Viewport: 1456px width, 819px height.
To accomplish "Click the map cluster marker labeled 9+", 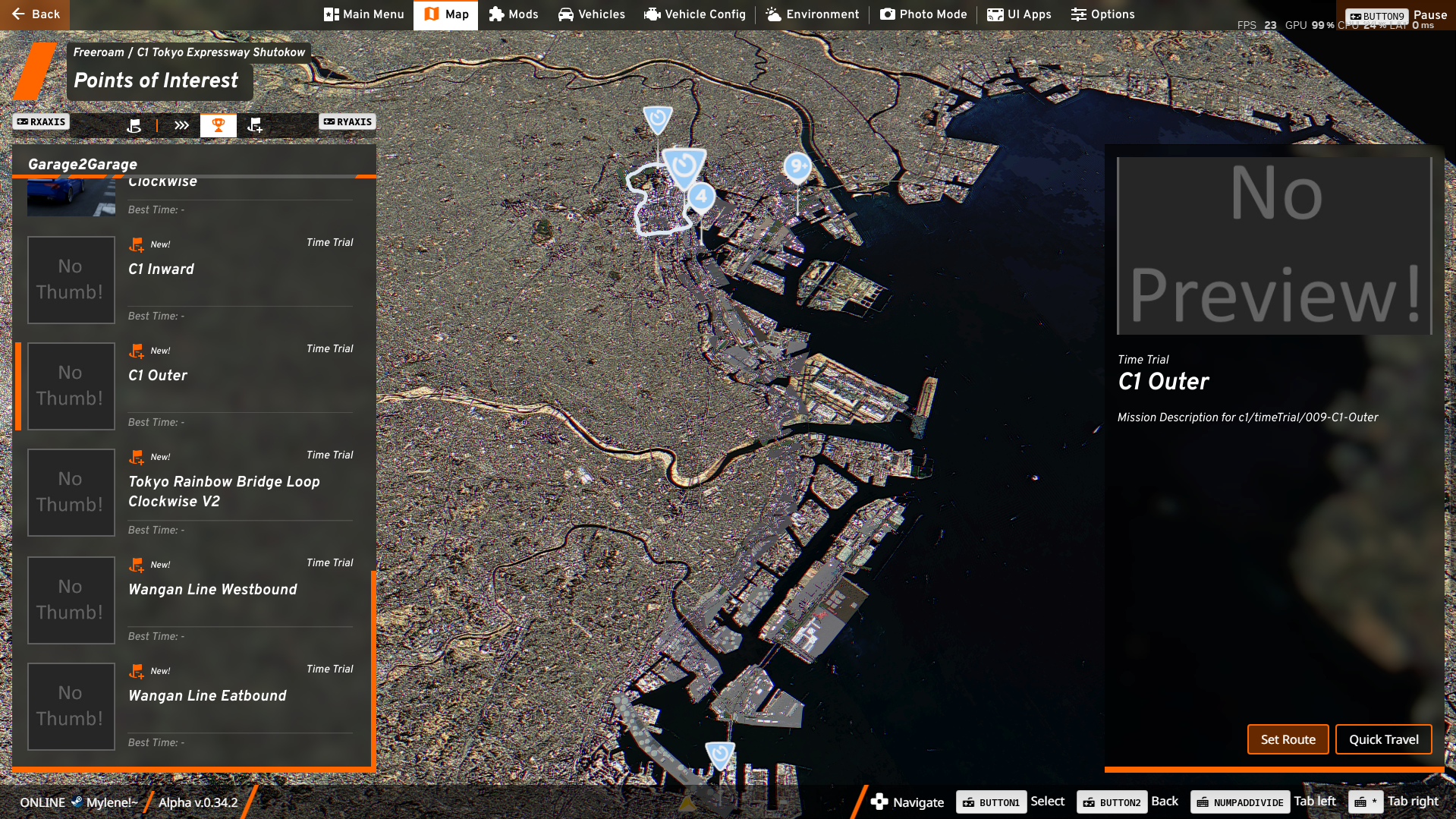I will pos(797,168).
